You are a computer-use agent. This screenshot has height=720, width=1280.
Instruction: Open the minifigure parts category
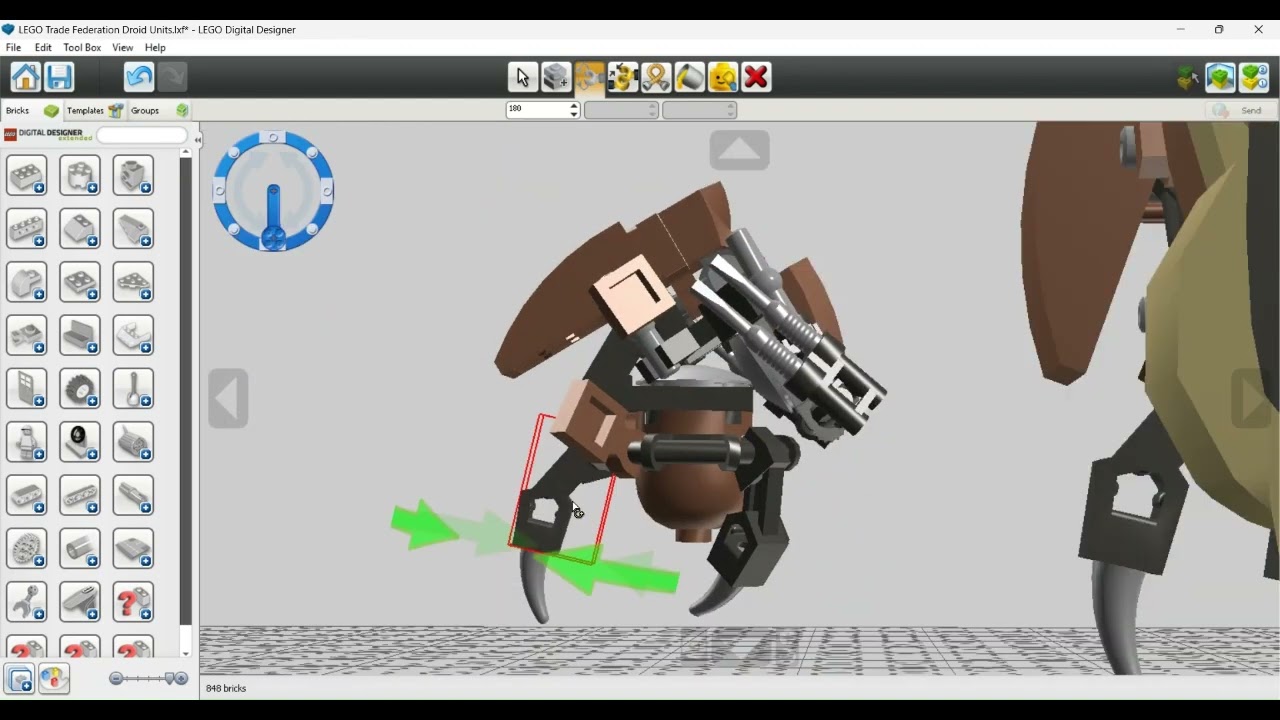tap(27, 441)
